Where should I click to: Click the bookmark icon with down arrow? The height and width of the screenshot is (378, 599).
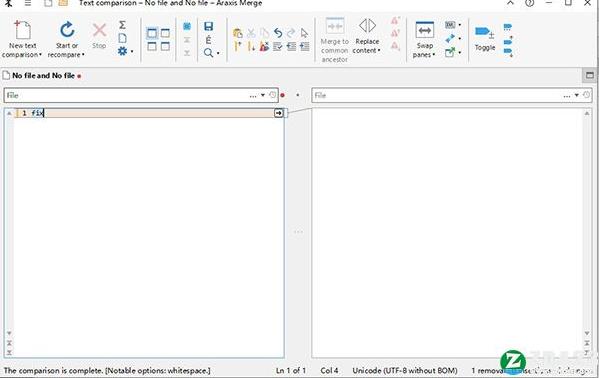pyautogui.click(x=508, y=53)
